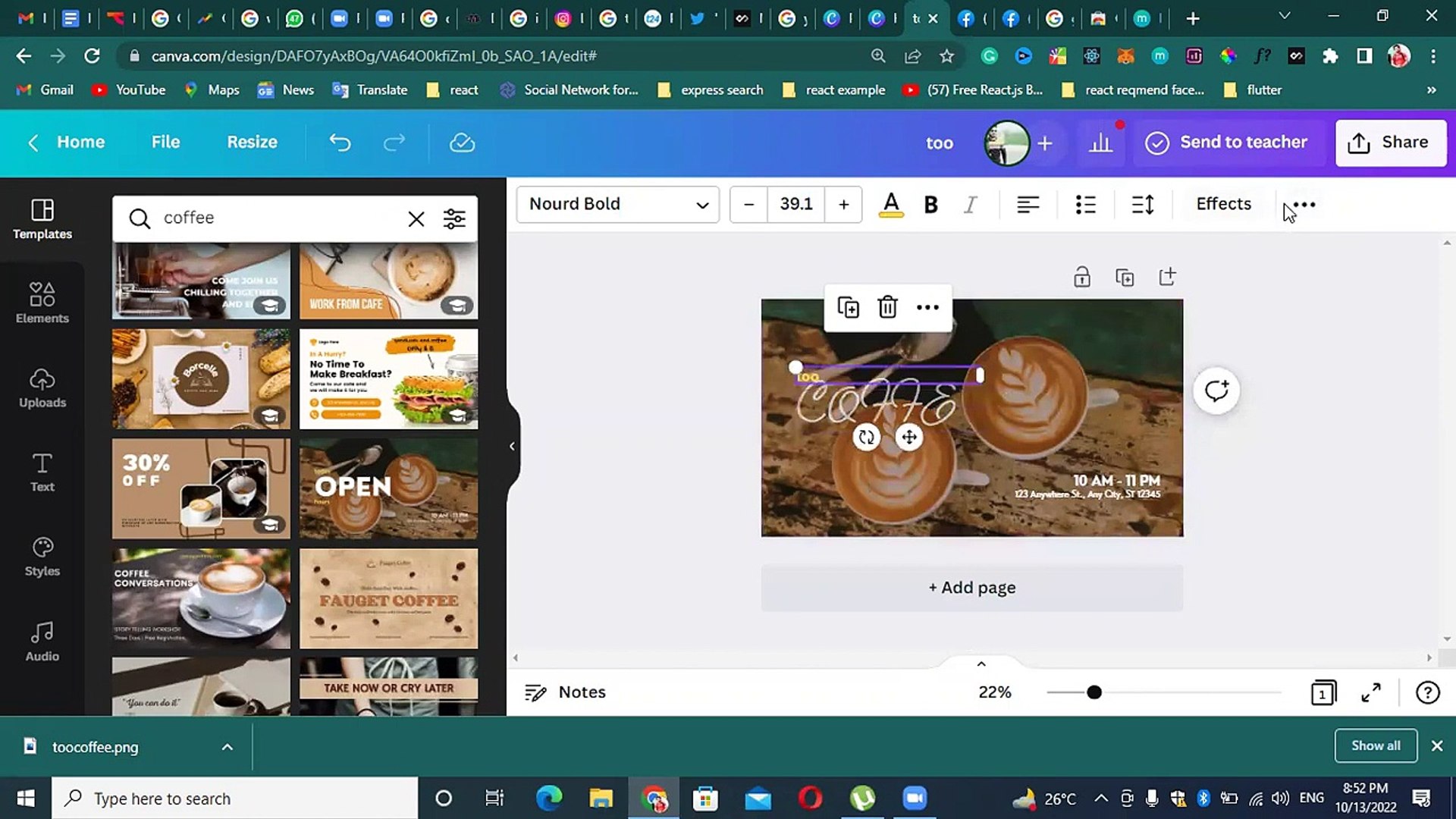The height and width of the screenshot is (819, 1456).
Task: Open the Resize menu
Action: tap(252, 143)
